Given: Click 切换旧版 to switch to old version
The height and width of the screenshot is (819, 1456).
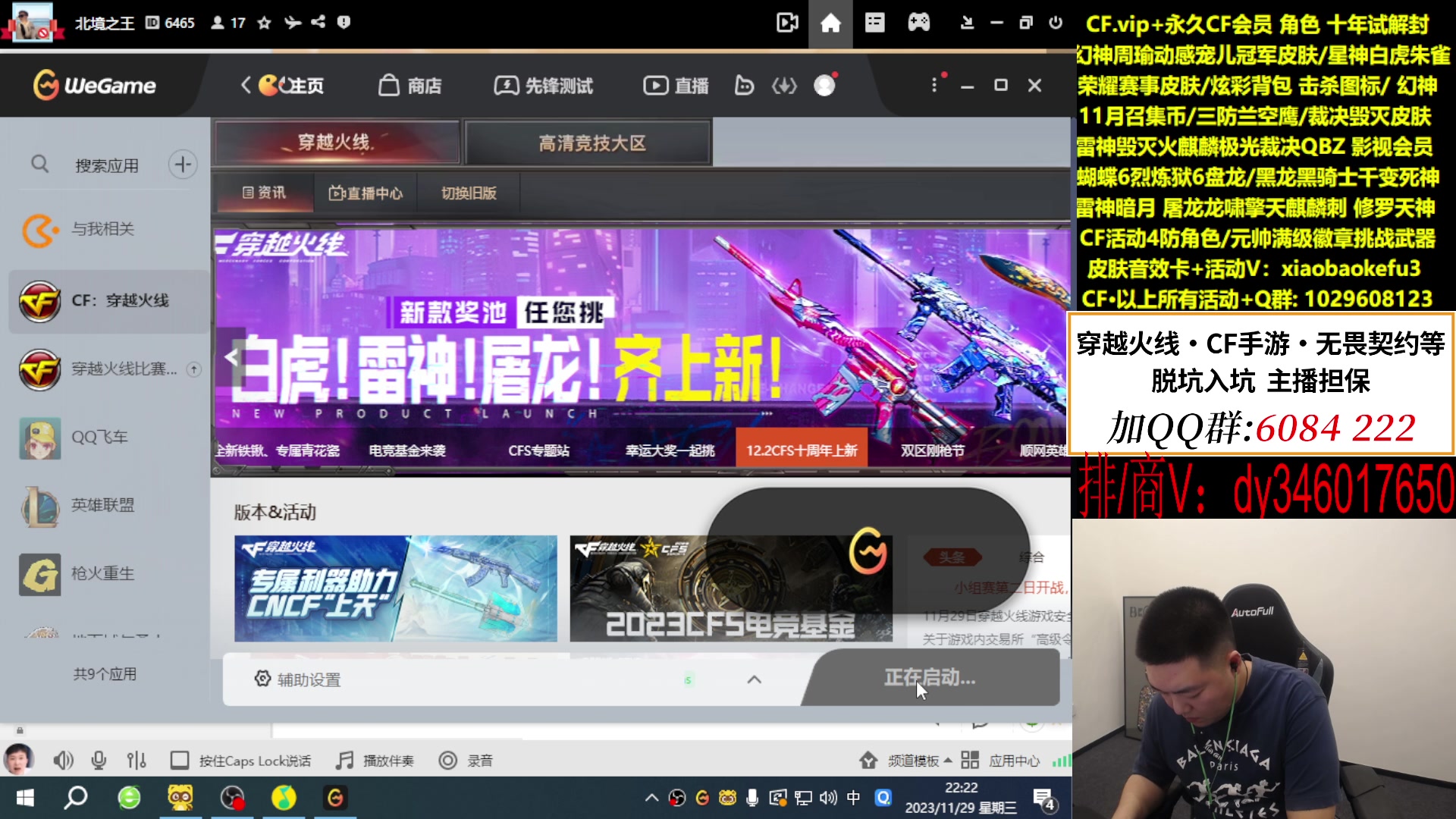Looking at the screenshot, I should (x=469, y=193).
